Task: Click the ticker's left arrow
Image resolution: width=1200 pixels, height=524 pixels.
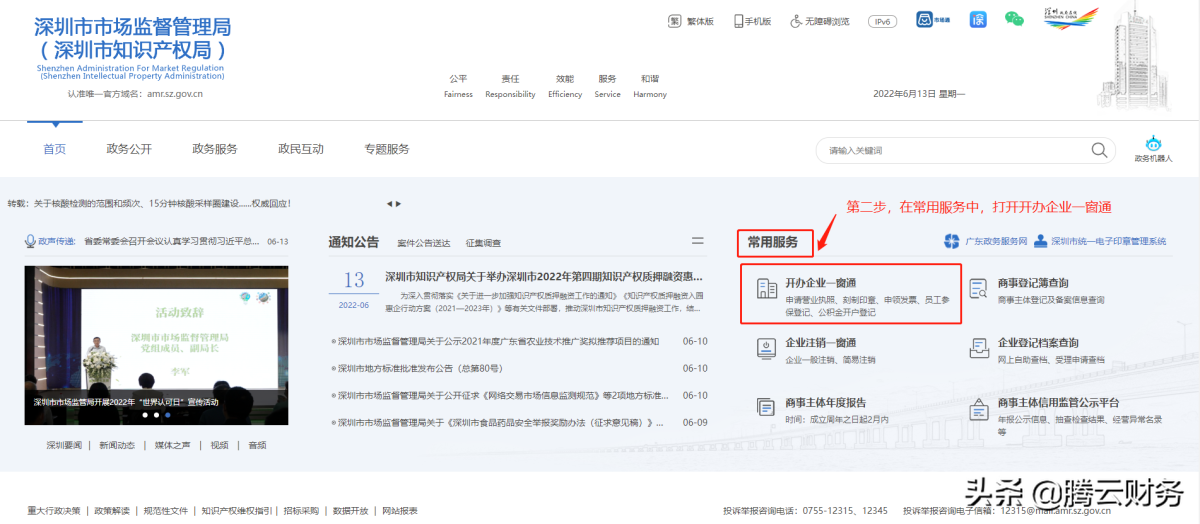Action: coord(389,204)
